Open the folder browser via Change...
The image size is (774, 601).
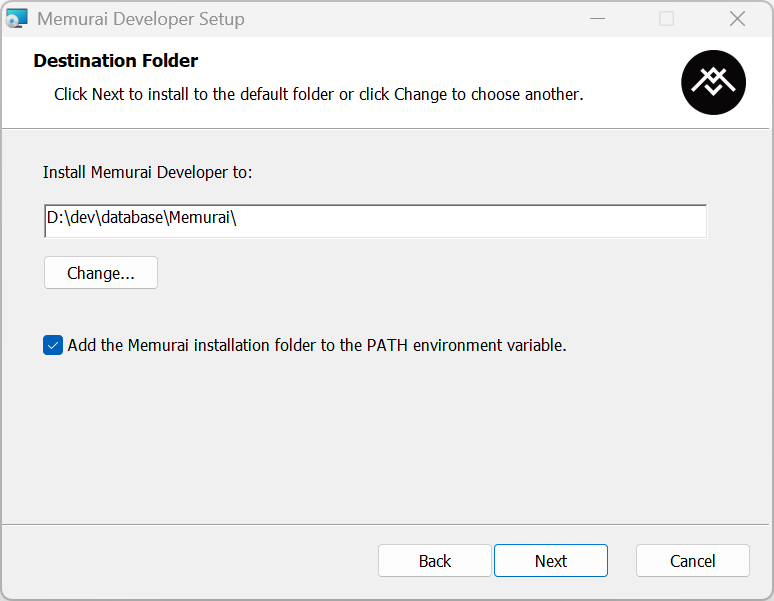click(101, 272)
